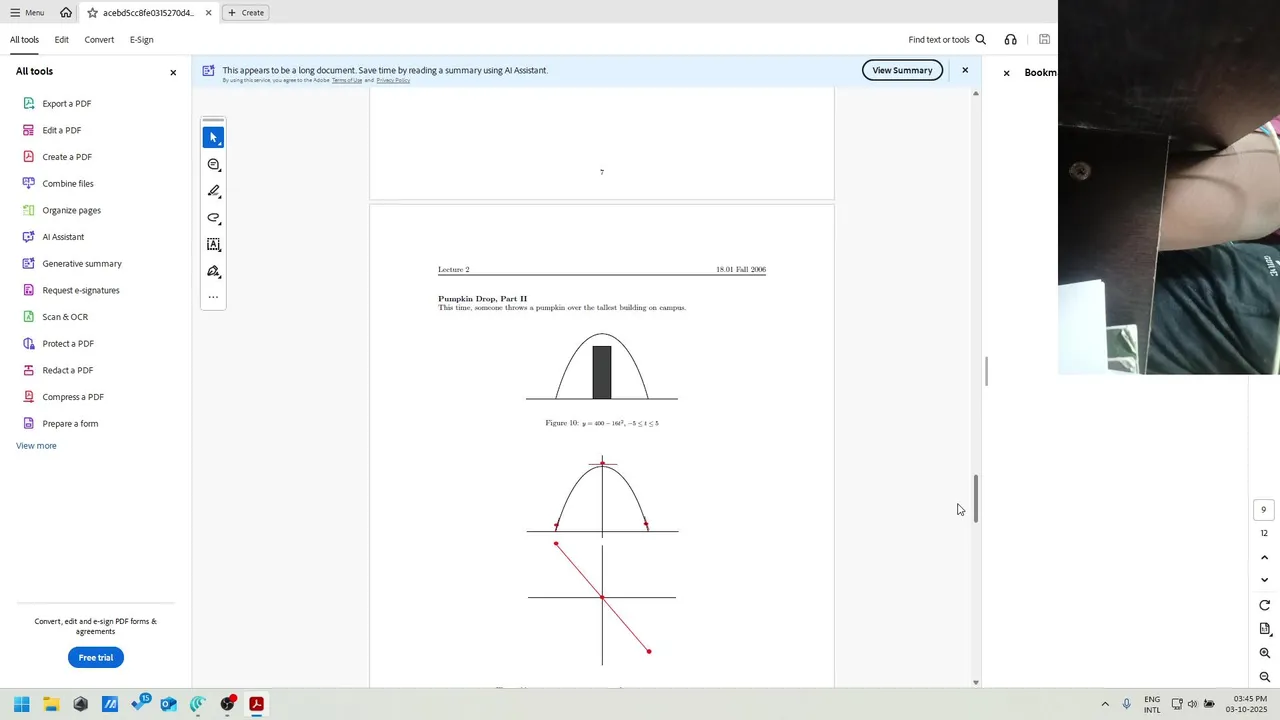This screenshot has height=720, width=1280.
Task: Open more quick tools ellipsis
Action: [x=213, y=297]
